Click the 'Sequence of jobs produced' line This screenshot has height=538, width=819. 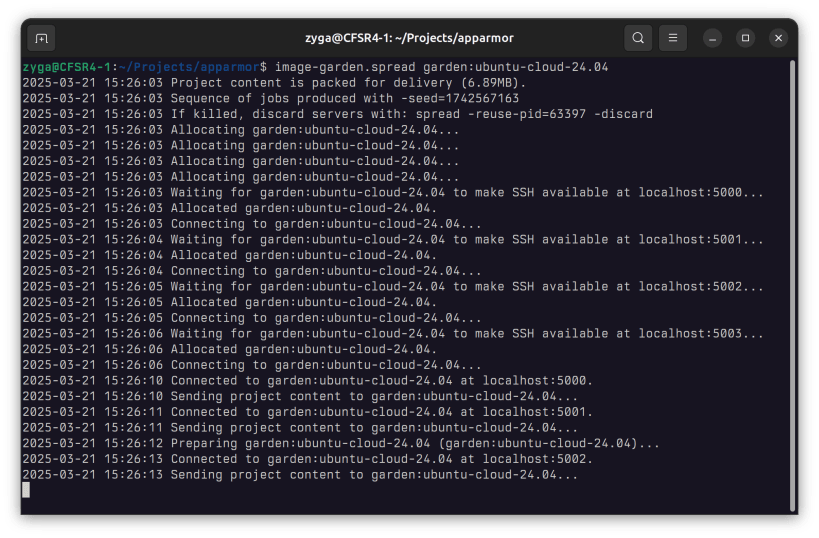(271, 98)
